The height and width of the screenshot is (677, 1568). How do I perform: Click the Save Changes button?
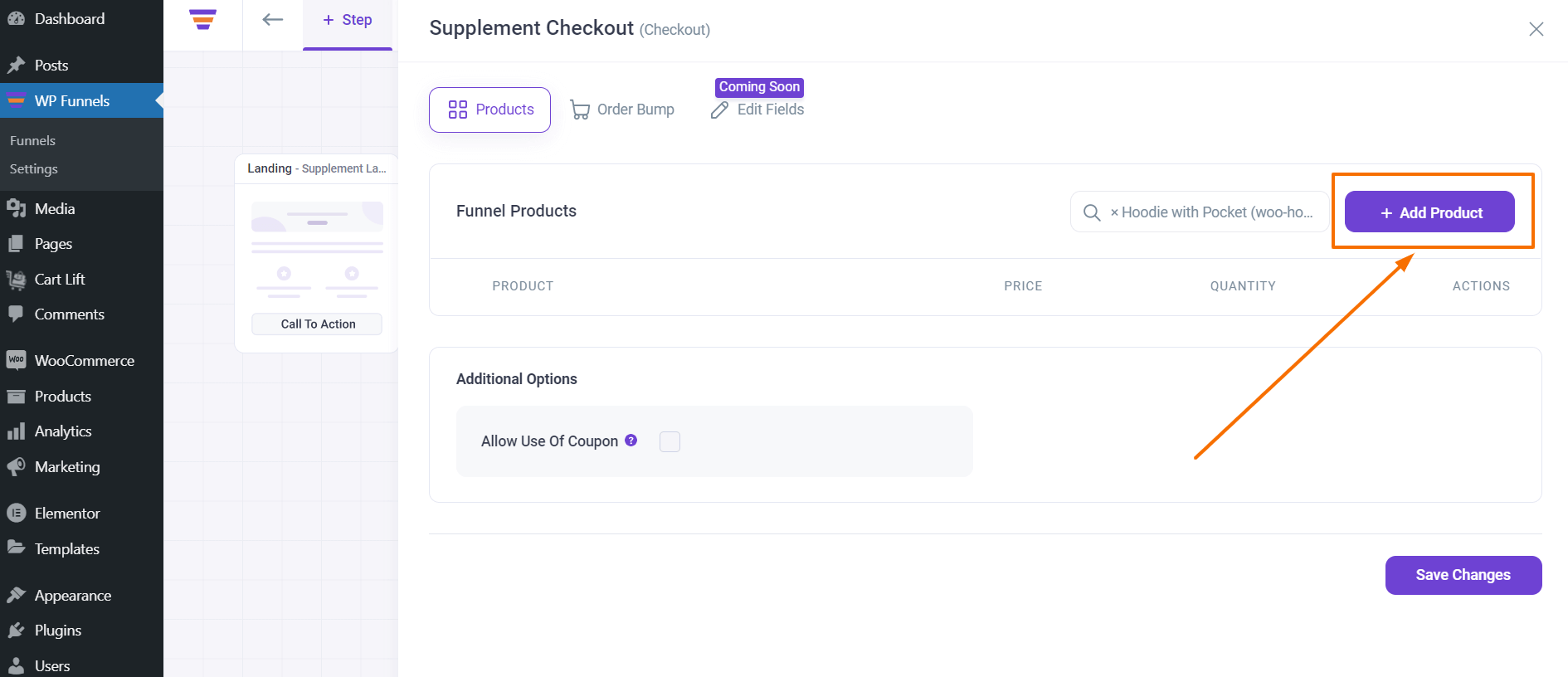(1463, 575)
